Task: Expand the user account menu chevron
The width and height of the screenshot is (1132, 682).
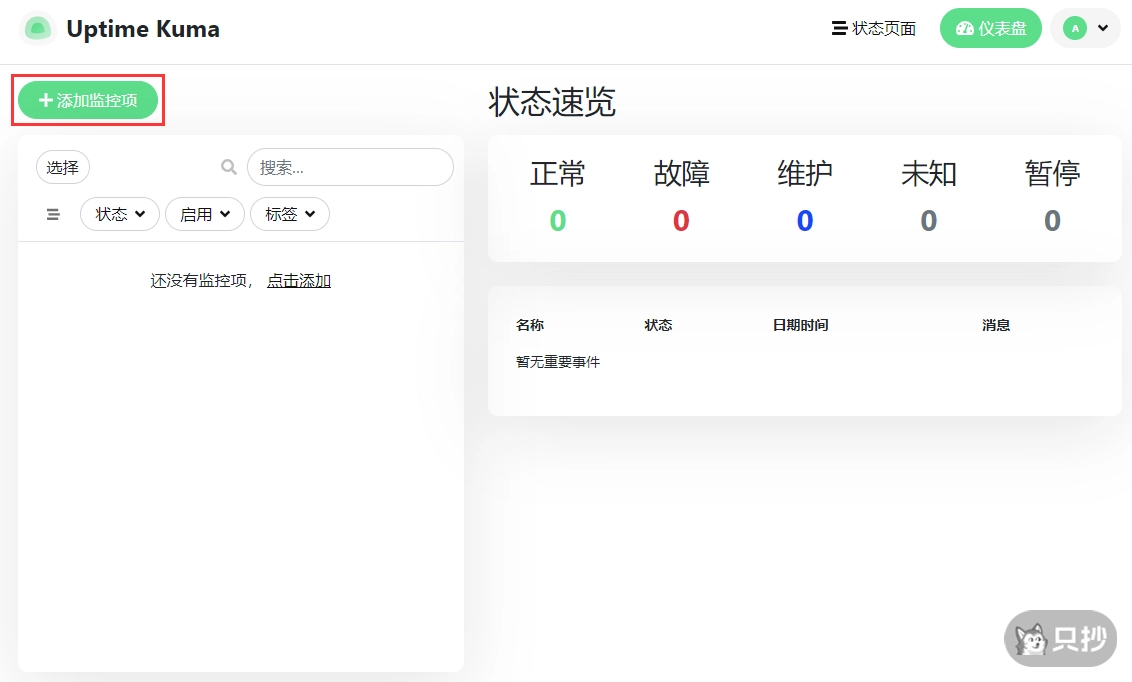Action: [1102, 28]
